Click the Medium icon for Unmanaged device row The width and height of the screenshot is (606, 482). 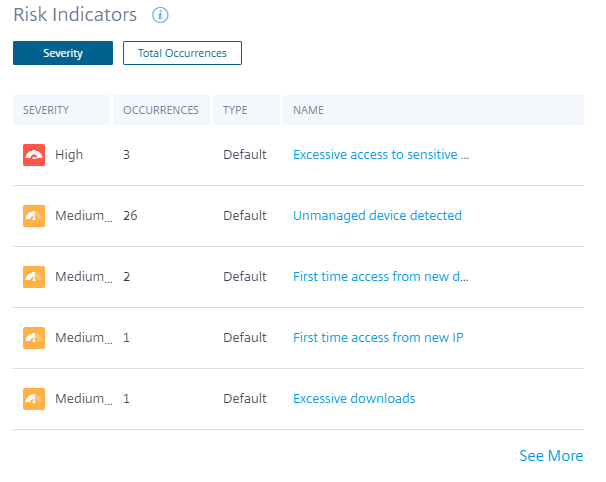coord(34,216)
